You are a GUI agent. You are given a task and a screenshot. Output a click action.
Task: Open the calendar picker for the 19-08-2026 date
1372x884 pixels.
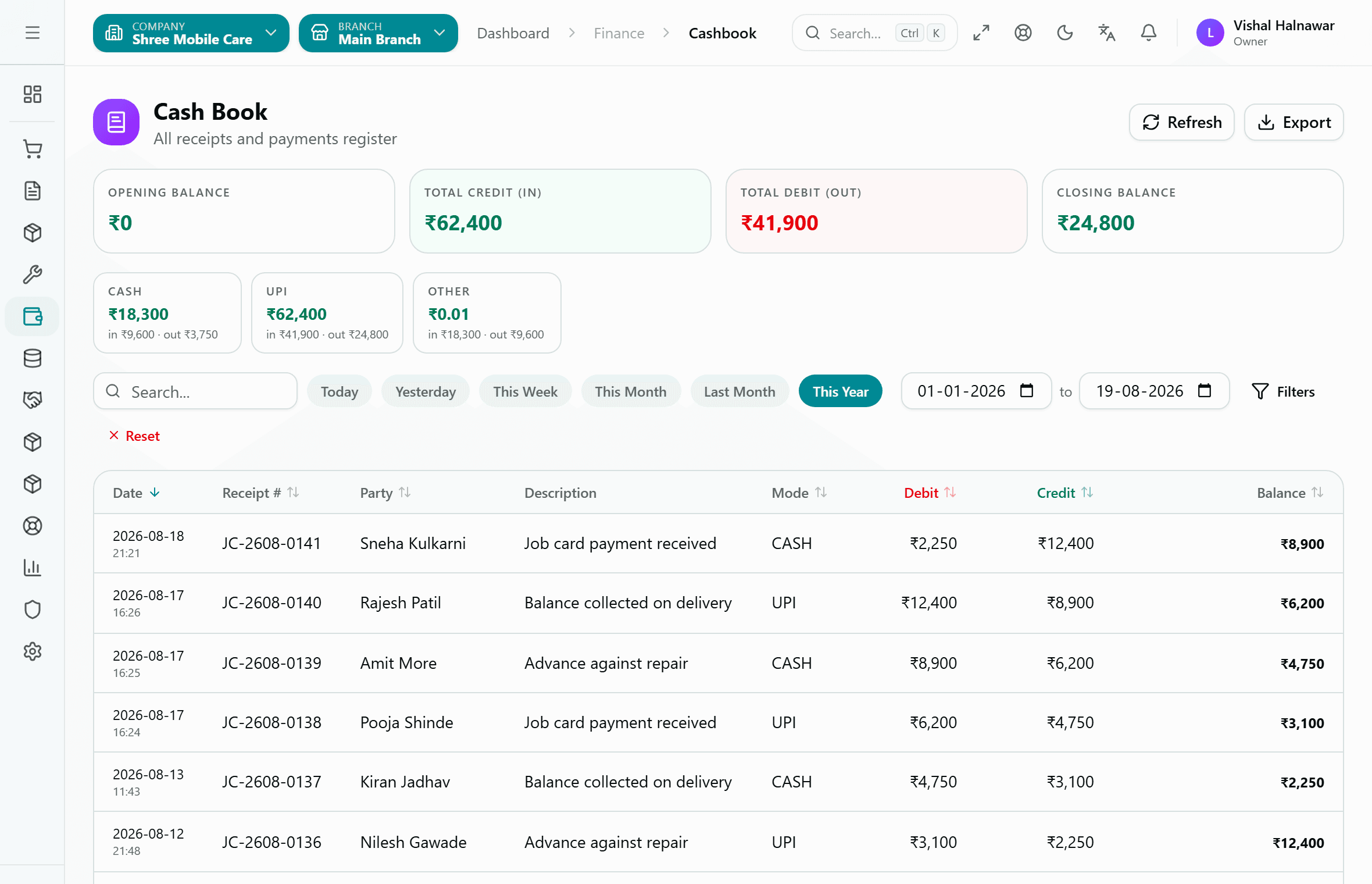[x=1205, y=391]
